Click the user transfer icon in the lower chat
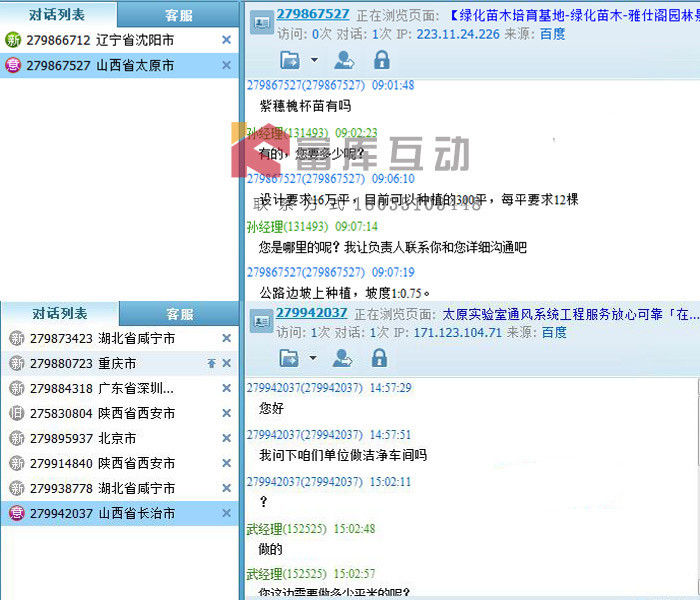The image size is (700, 600). click(x=343, y=358)
